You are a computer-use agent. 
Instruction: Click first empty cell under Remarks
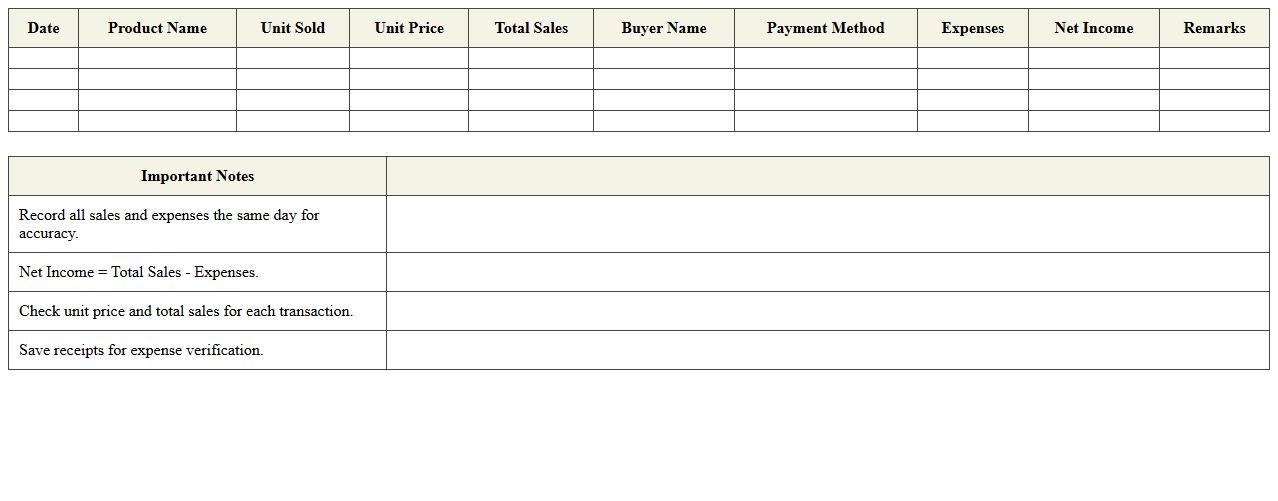(x=1214, y=58)
